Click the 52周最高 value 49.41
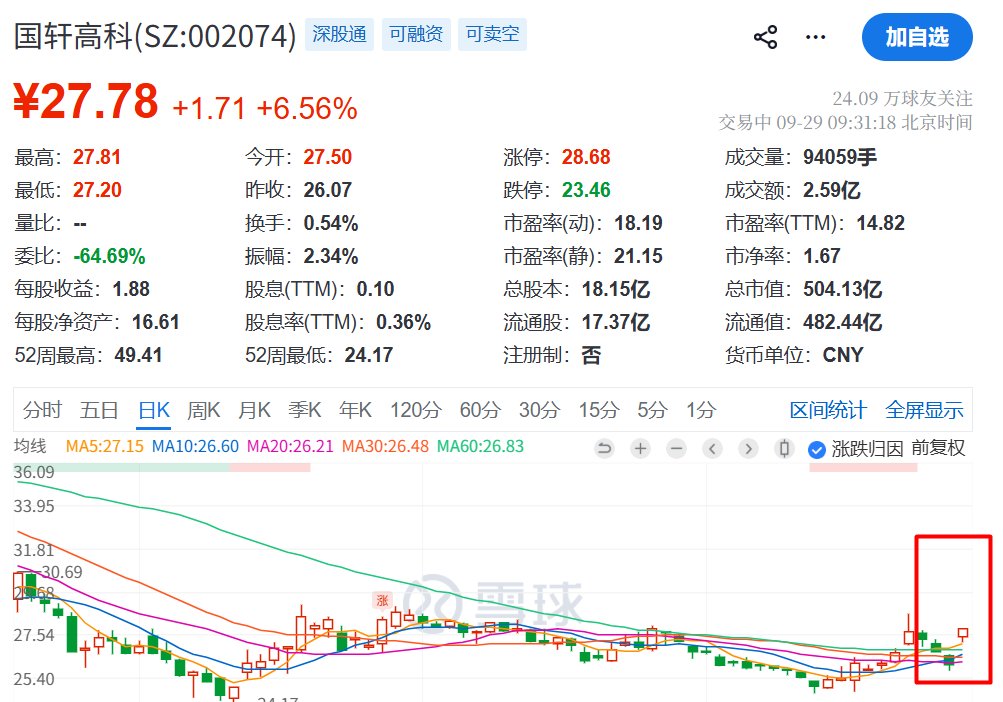 [138, 355]
